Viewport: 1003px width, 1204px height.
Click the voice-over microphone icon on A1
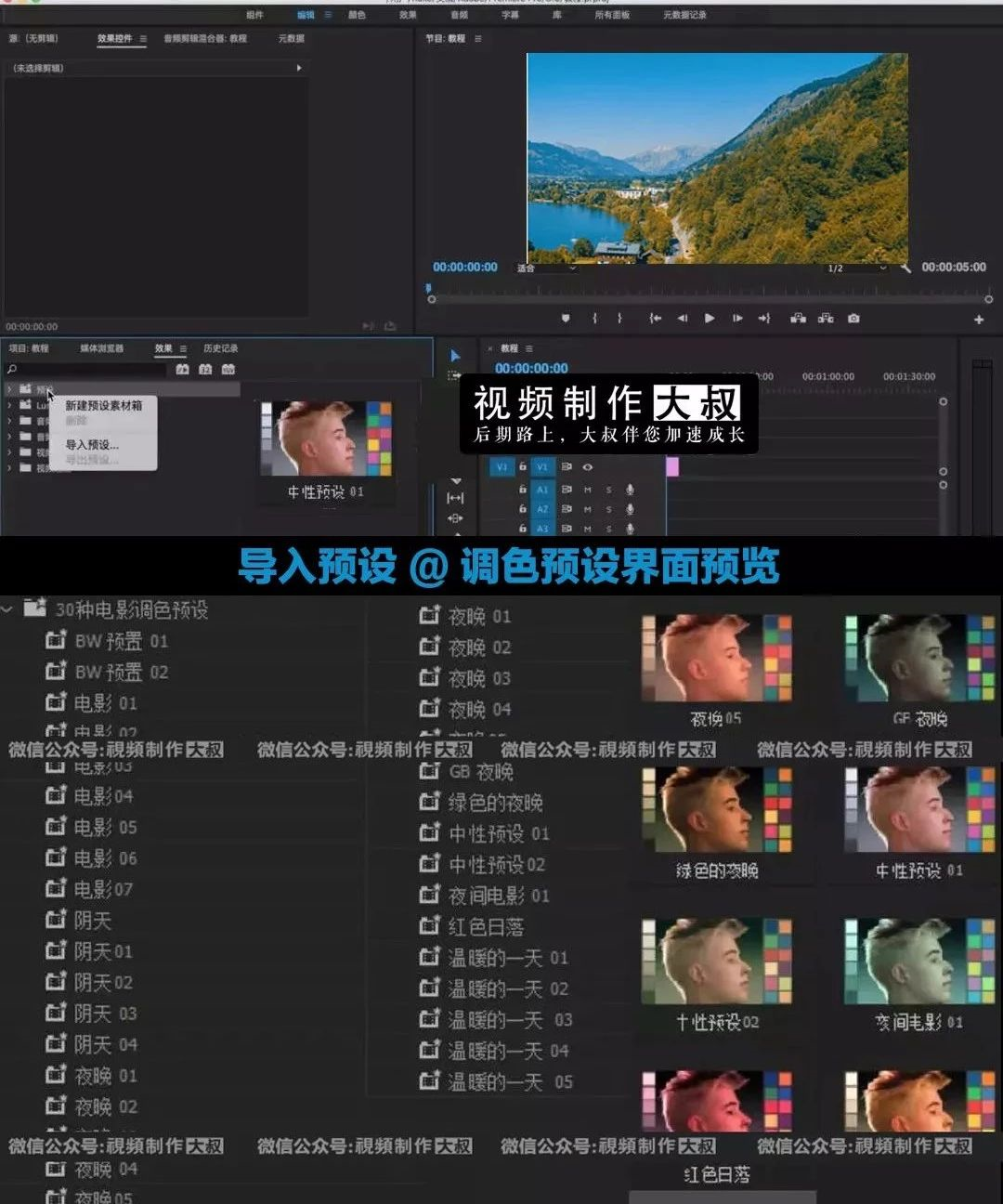point(631,489)
